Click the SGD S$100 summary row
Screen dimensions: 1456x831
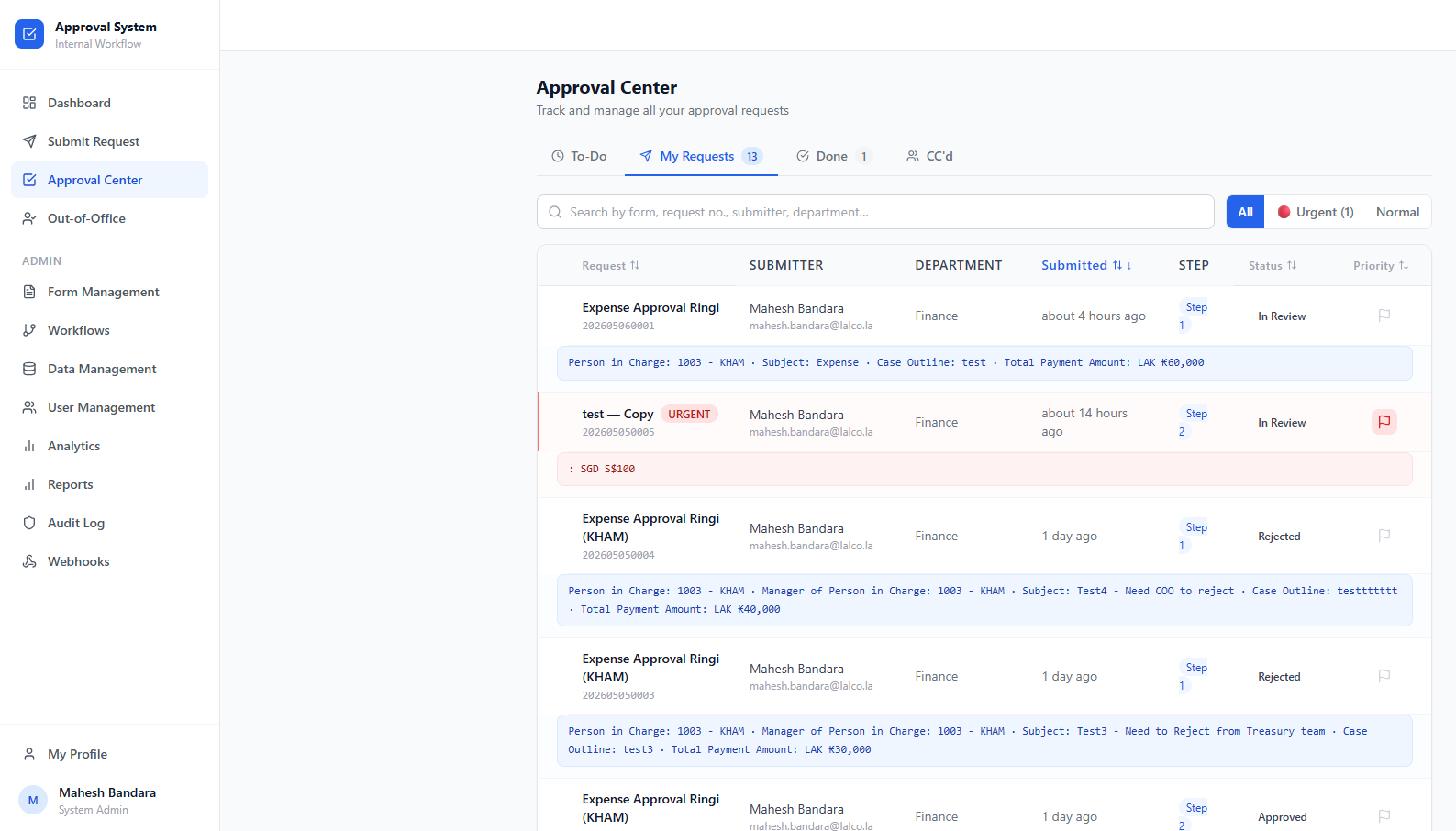[984, 469]
